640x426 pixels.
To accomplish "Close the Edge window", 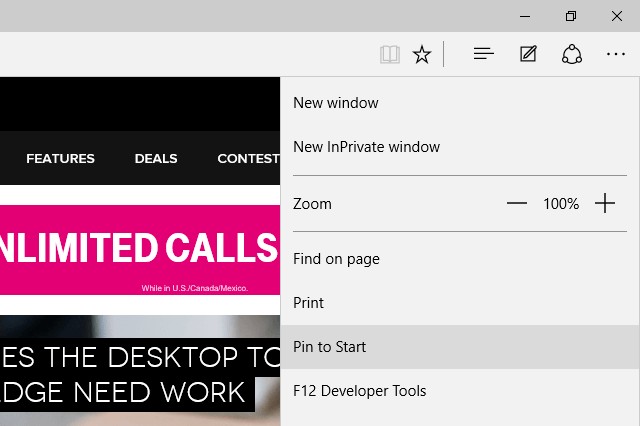I will (x=617, y=16).
